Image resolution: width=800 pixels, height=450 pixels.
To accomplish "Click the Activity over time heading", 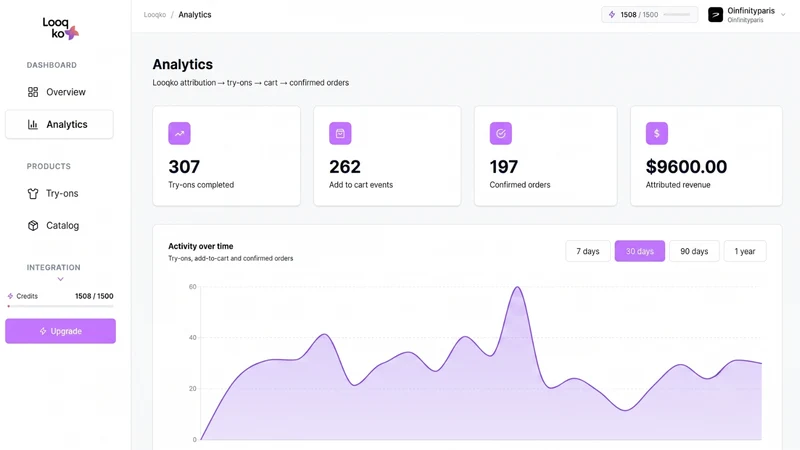I will 201,246.
